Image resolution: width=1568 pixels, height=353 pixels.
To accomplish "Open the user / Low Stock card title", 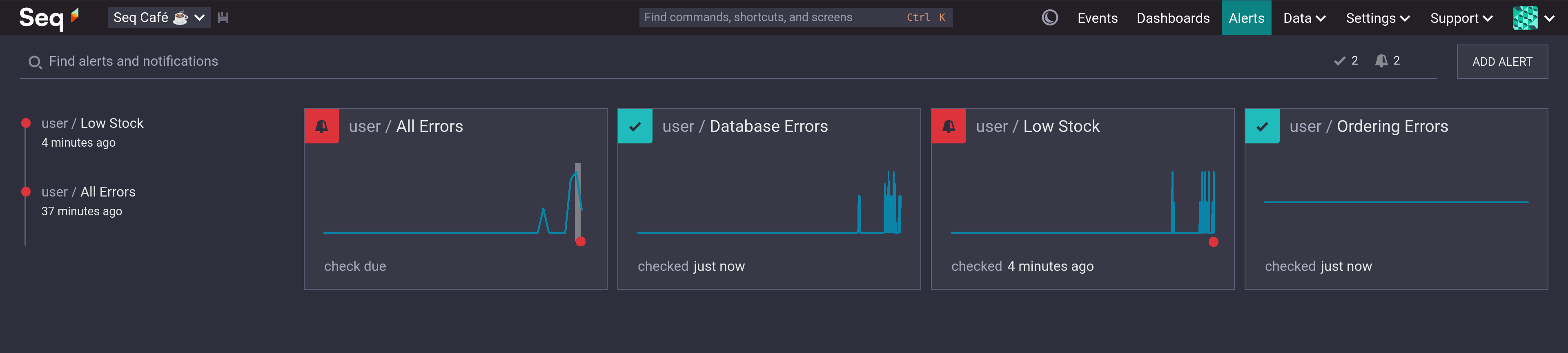I will pos(1038,126).
